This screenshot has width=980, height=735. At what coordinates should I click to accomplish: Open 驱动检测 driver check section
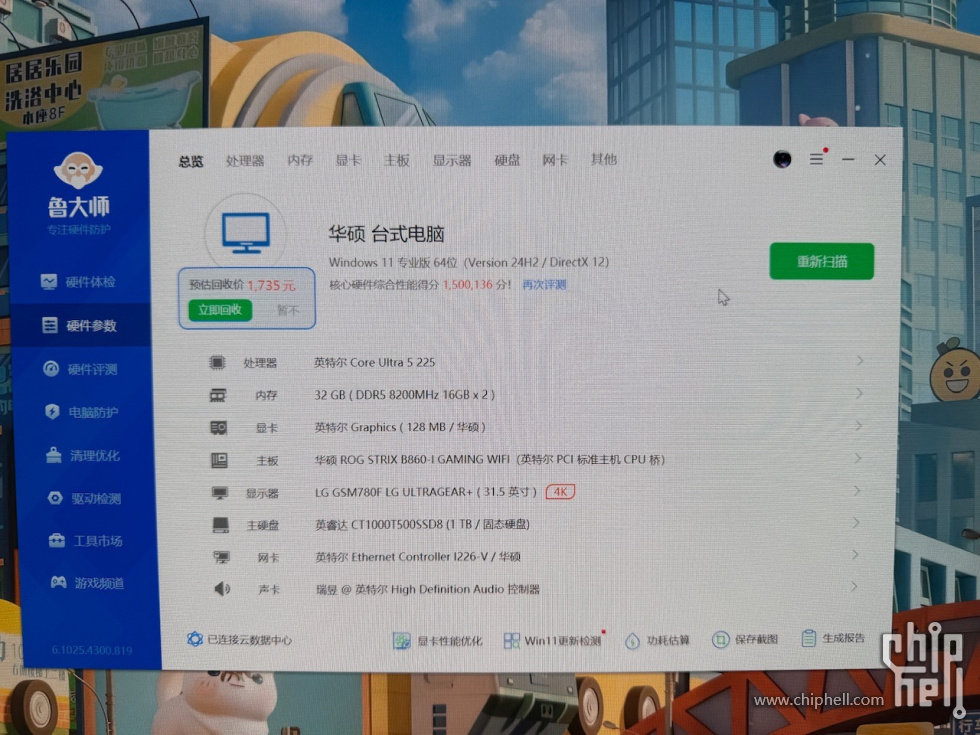pyautogui.click(x=84, y=498)
